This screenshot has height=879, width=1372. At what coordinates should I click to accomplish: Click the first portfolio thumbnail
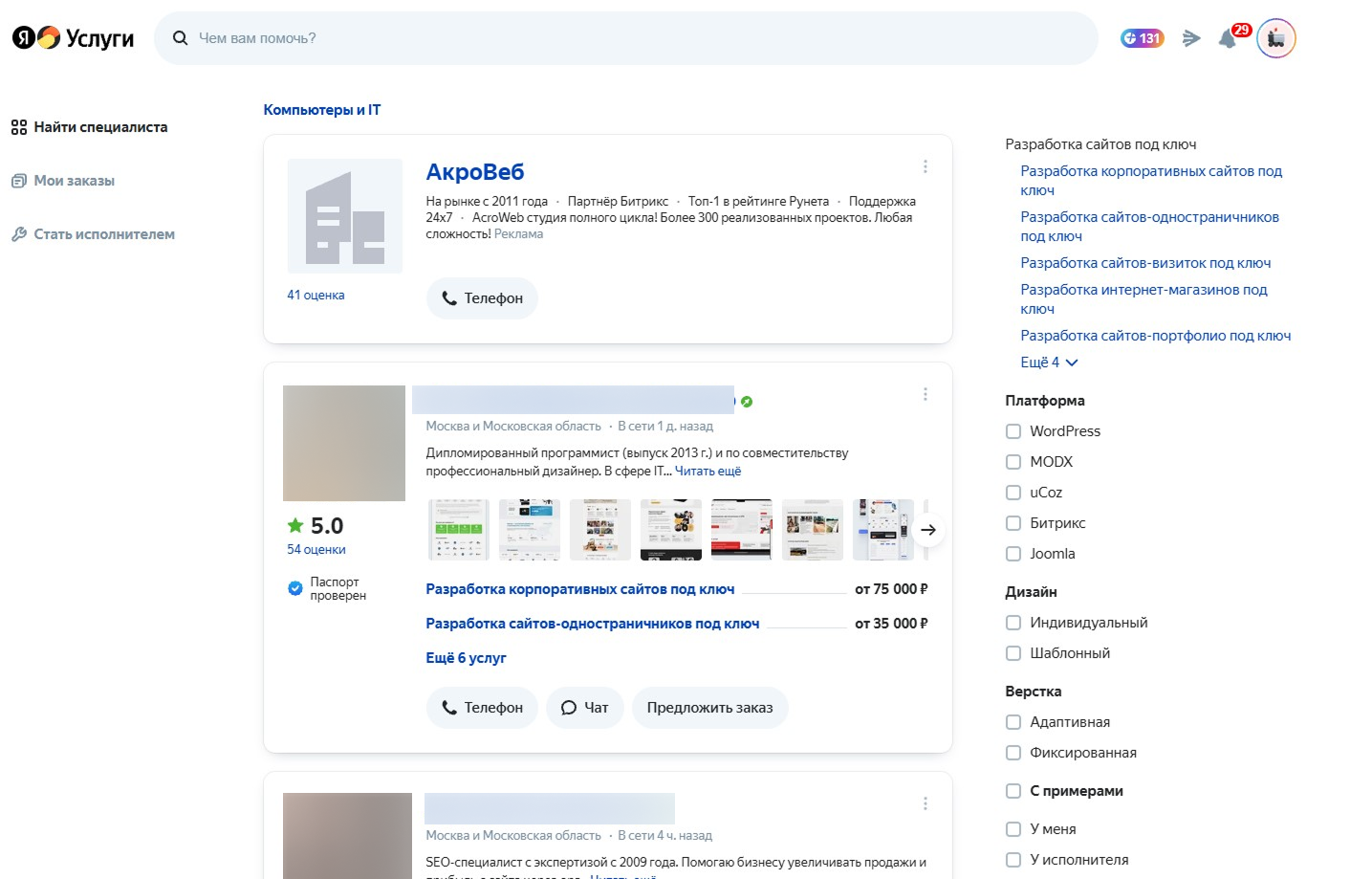458,530
